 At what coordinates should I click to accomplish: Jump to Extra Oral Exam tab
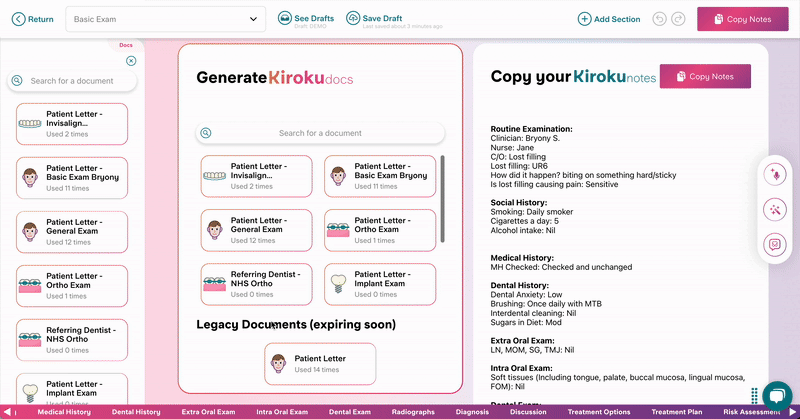208,412
